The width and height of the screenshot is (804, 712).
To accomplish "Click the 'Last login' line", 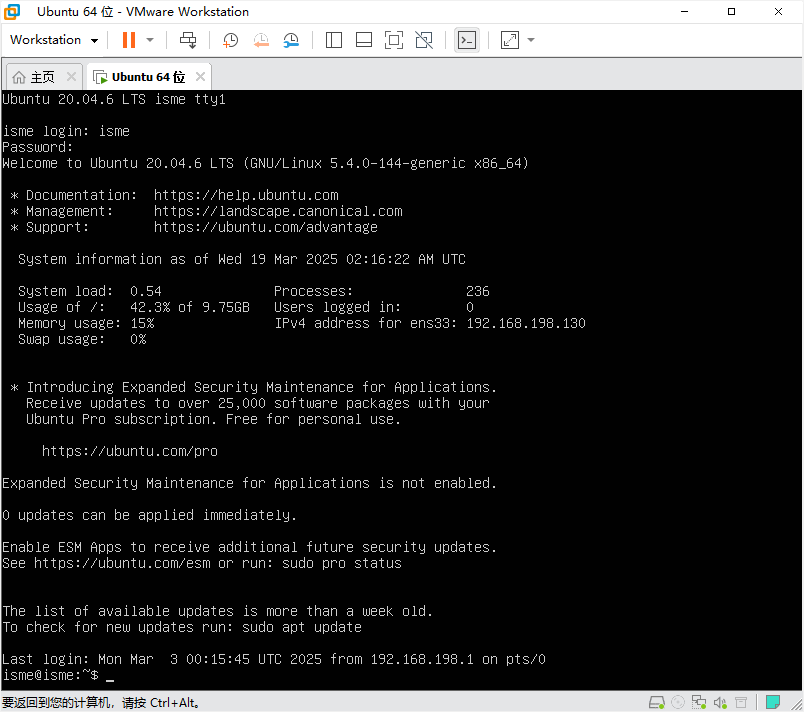I will 274,659.
